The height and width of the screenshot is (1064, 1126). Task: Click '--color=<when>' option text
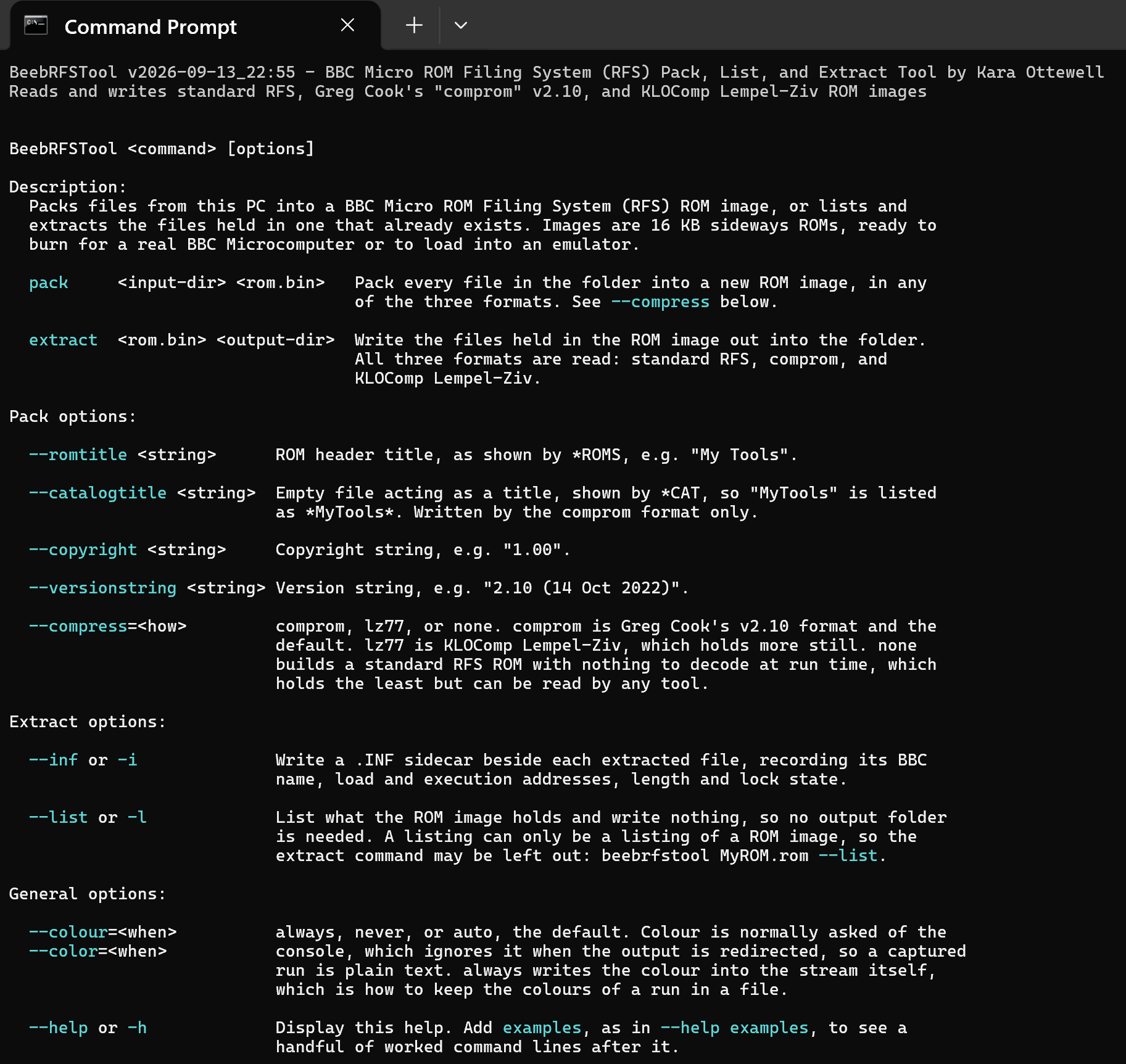[x=98, y=952]
